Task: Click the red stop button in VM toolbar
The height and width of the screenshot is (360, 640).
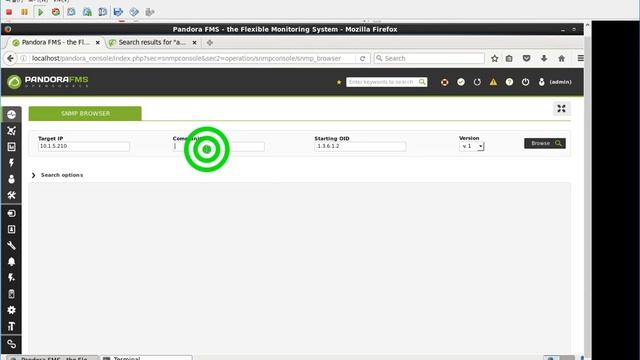Action: (9, 12)
